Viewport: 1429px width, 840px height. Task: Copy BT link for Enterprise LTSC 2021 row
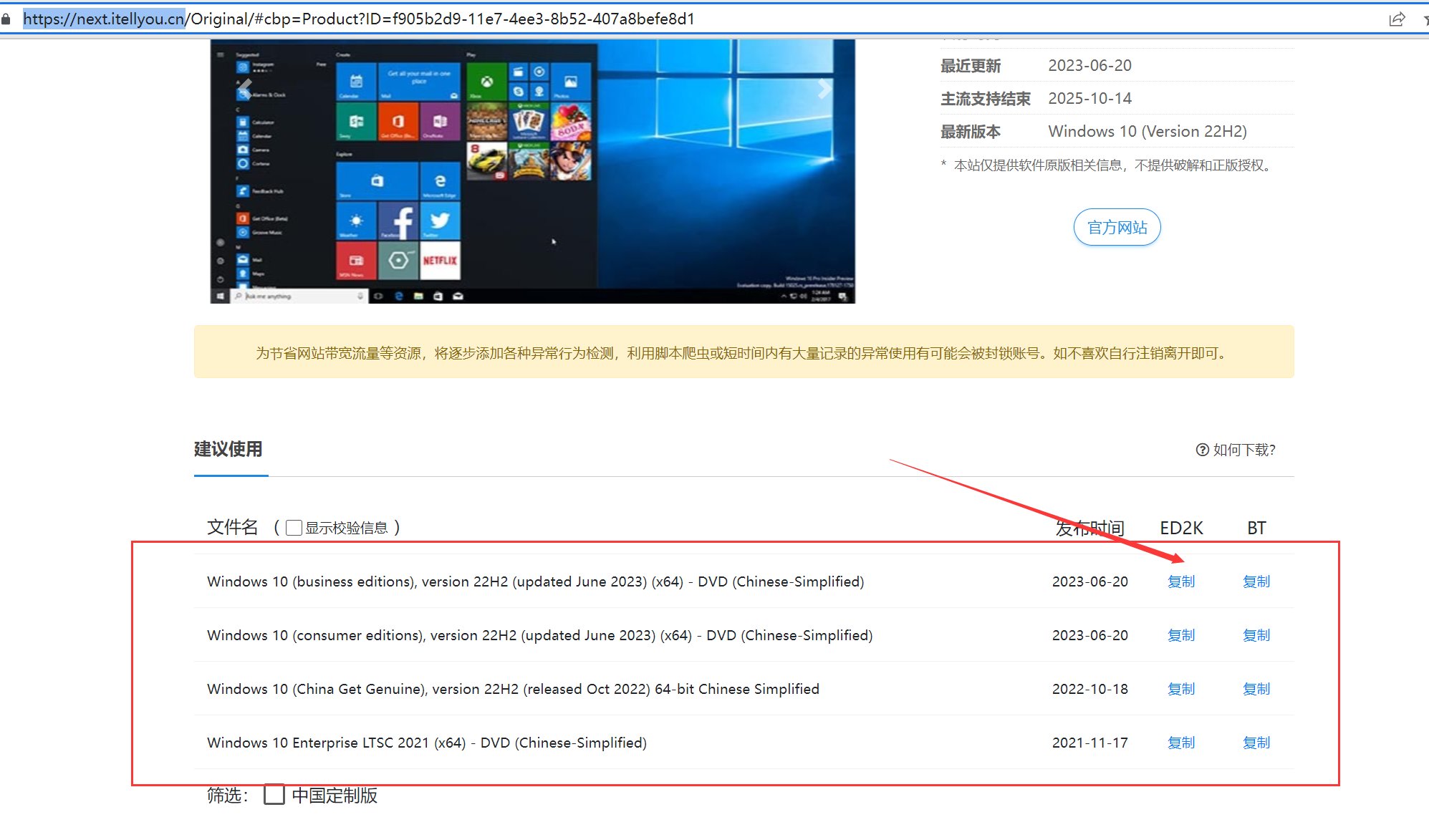point(1256,743)
